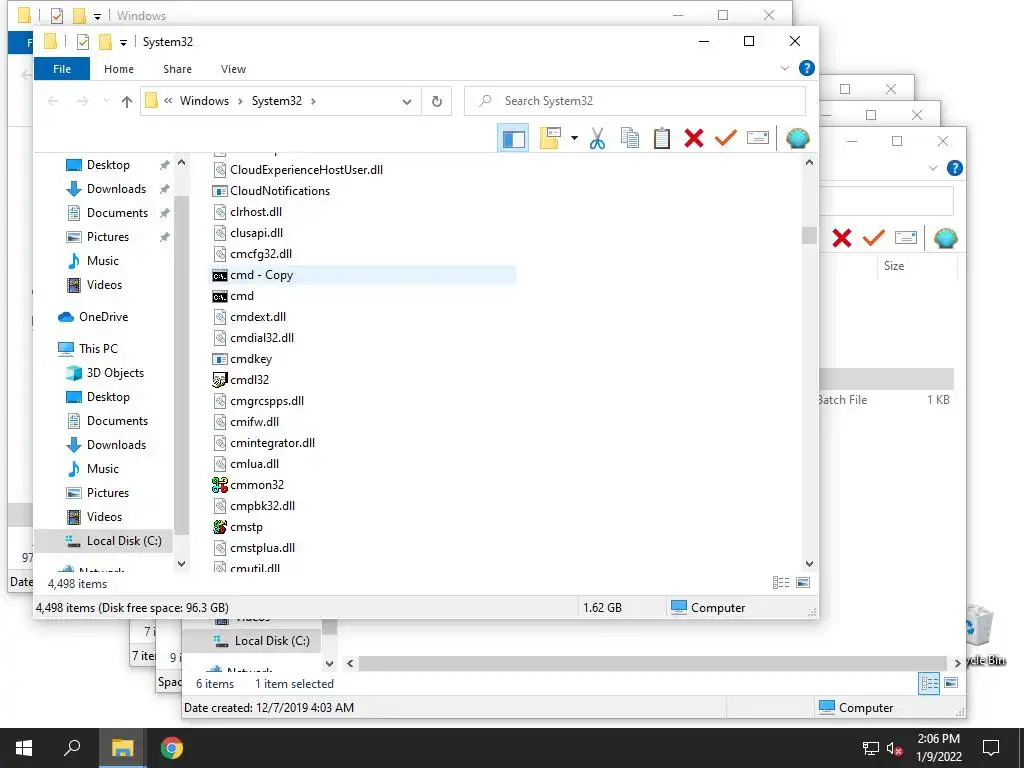This screenshot has width=1024, height=768.
Task: Click the file list scroll up arrow
Action: tap(809, 162)
